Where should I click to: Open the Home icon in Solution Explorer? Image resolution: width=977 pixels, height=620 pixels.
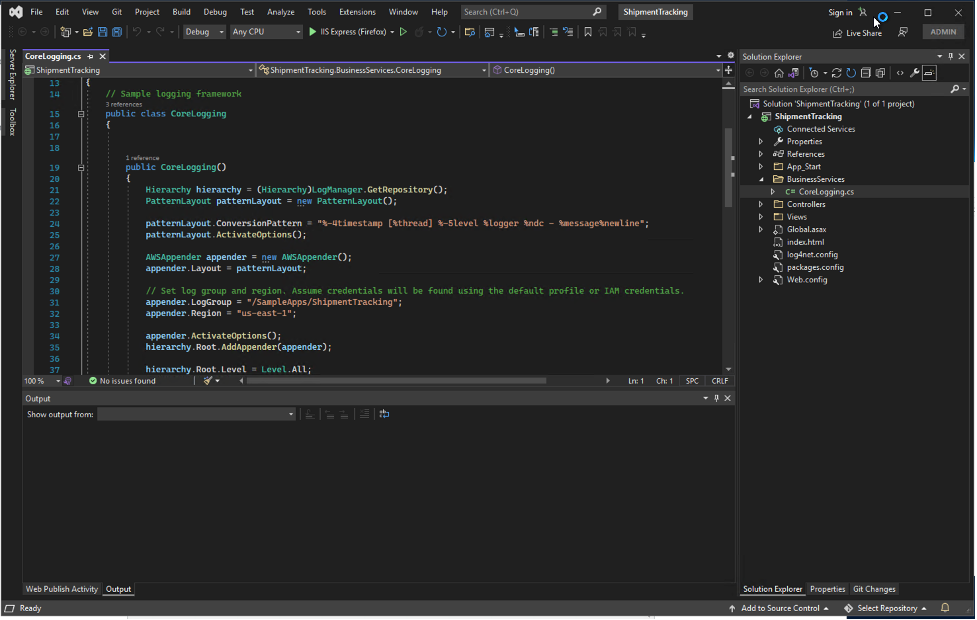779,72
